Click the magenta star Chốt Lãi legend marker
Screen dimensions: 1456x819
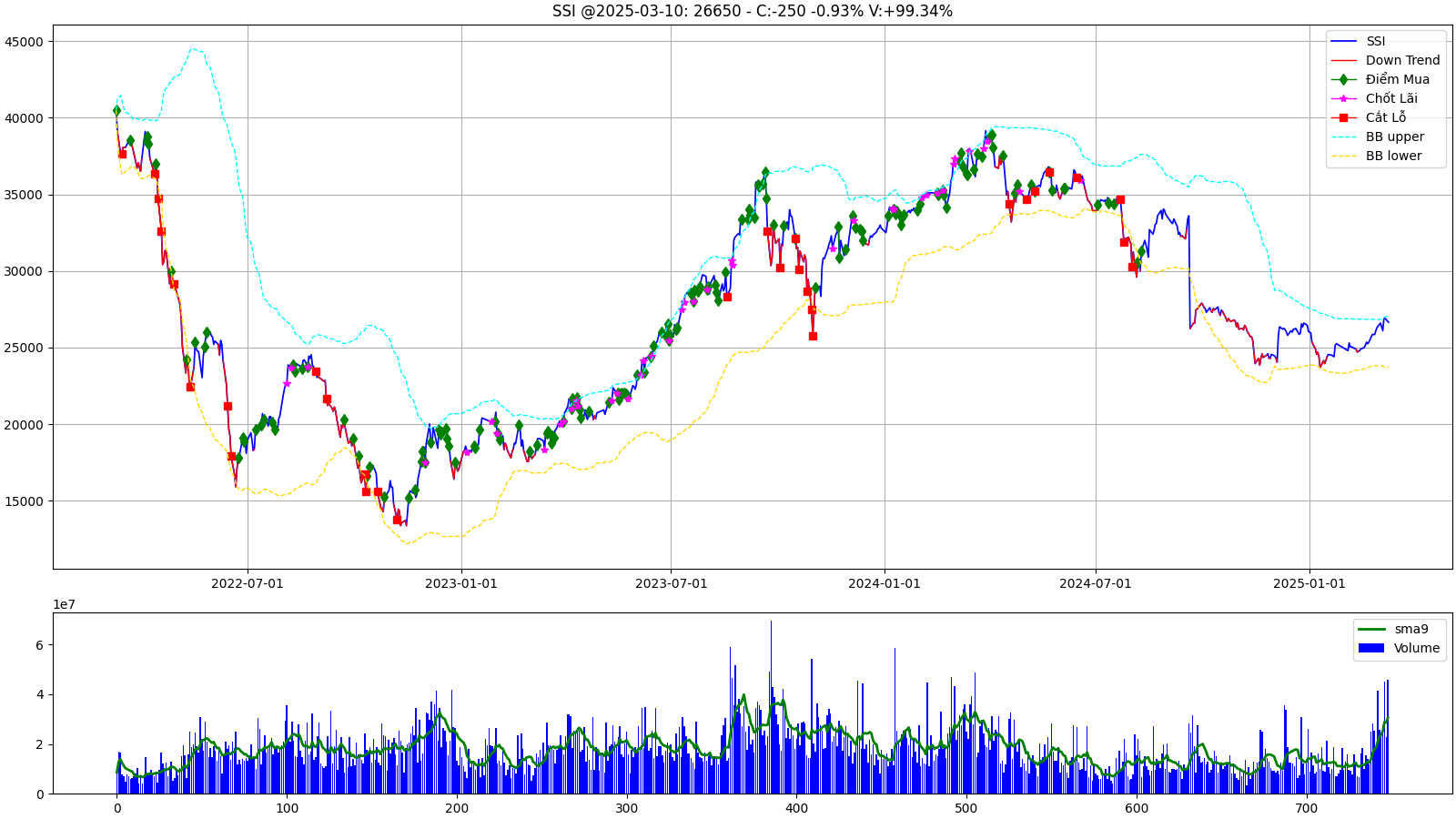click(1343, 98)
